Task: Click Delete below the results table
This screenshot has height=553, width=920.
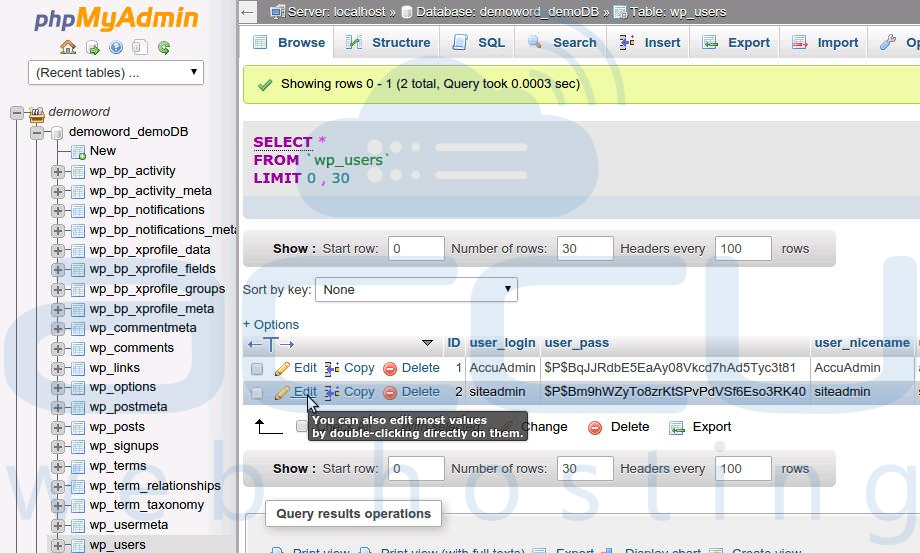Action: (x=630, y=427)
